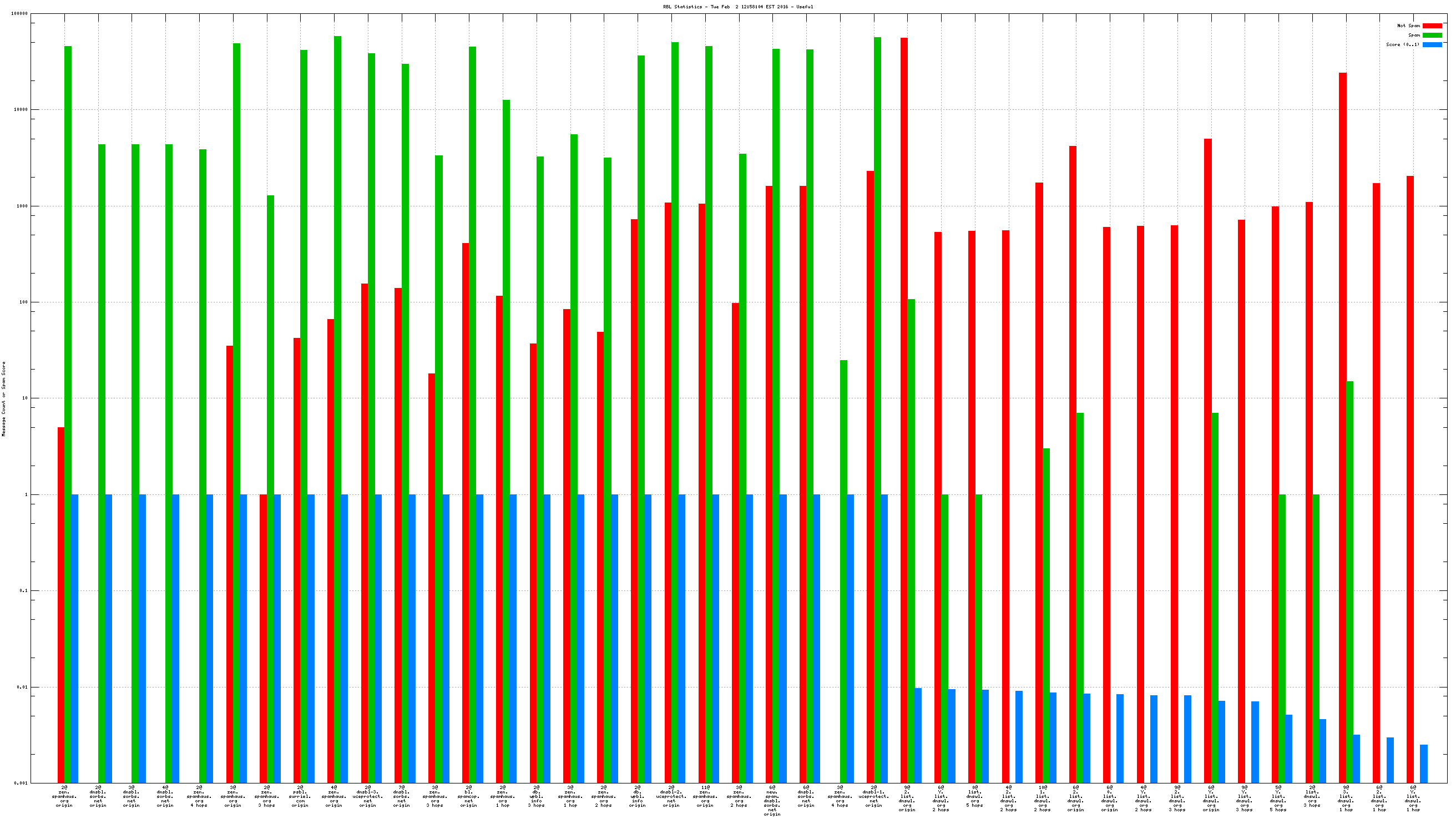Select the 'Not Spam' legend label
1456x819 pixels.
(1408, 26)
